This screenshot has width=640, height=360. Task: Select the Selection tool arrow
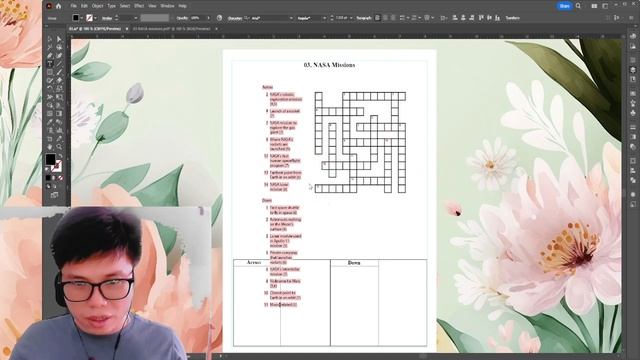pyautogui.click(x=50, y=39)
